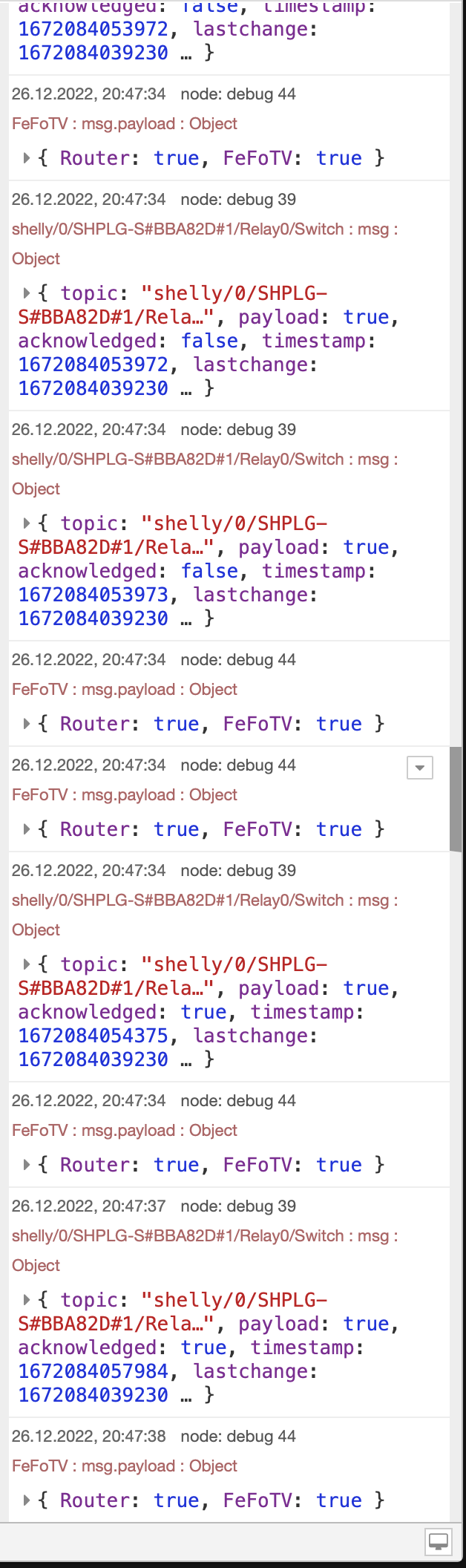Screen dimensions: 466x1568
Task: Expand the Router payload logged at 20:47:38
Action: [x=27, y=1500]
